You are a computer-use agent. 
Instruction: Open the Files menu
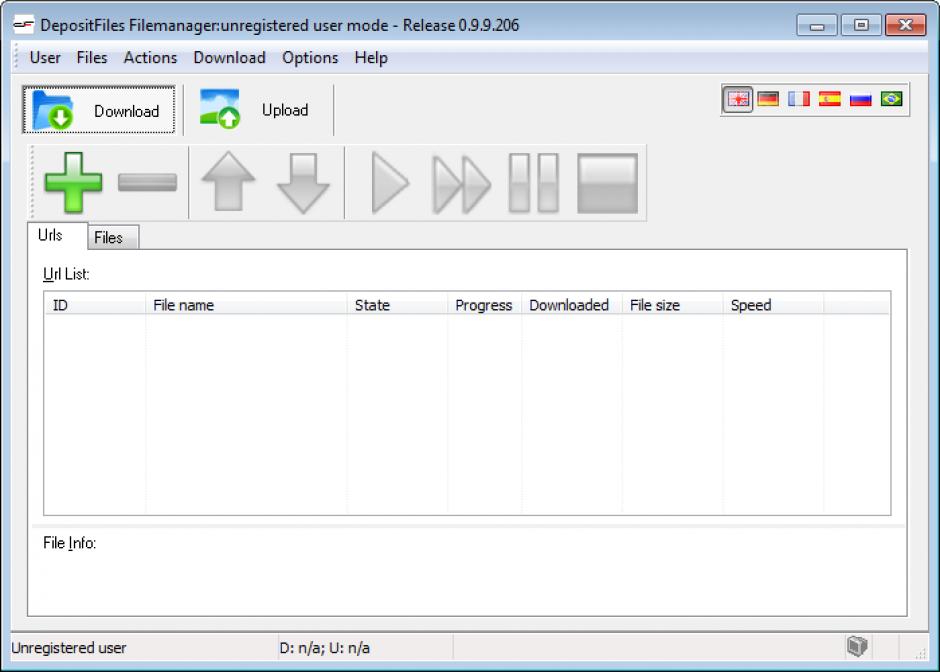click(92, 58)
